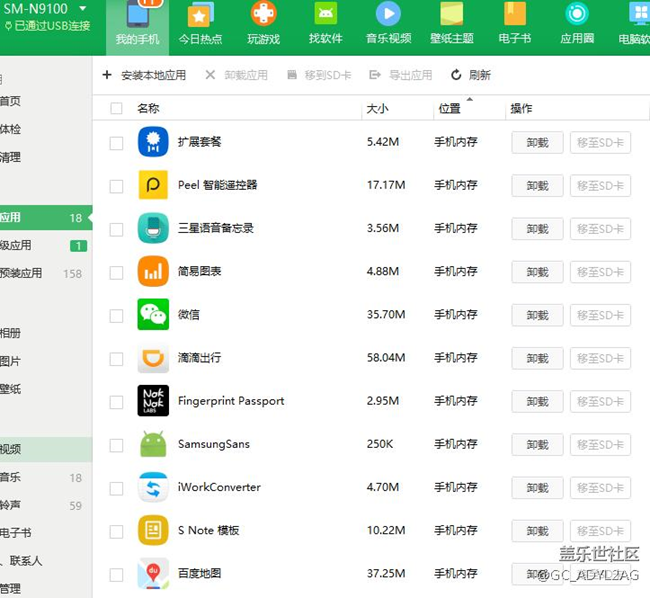Click 卸载 button for Peel 智能遥控器

pyautogui.click(x=537, y=186)
